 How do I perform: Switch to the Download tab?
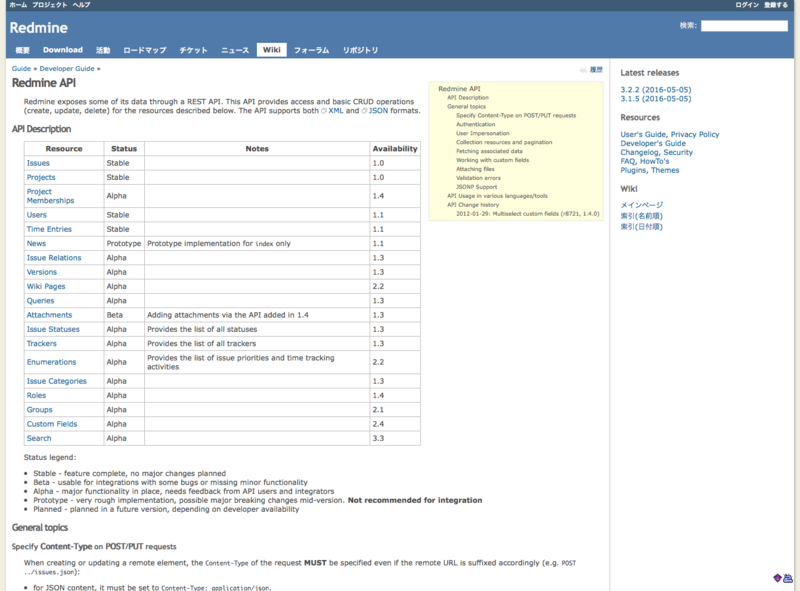coord(63,50)
